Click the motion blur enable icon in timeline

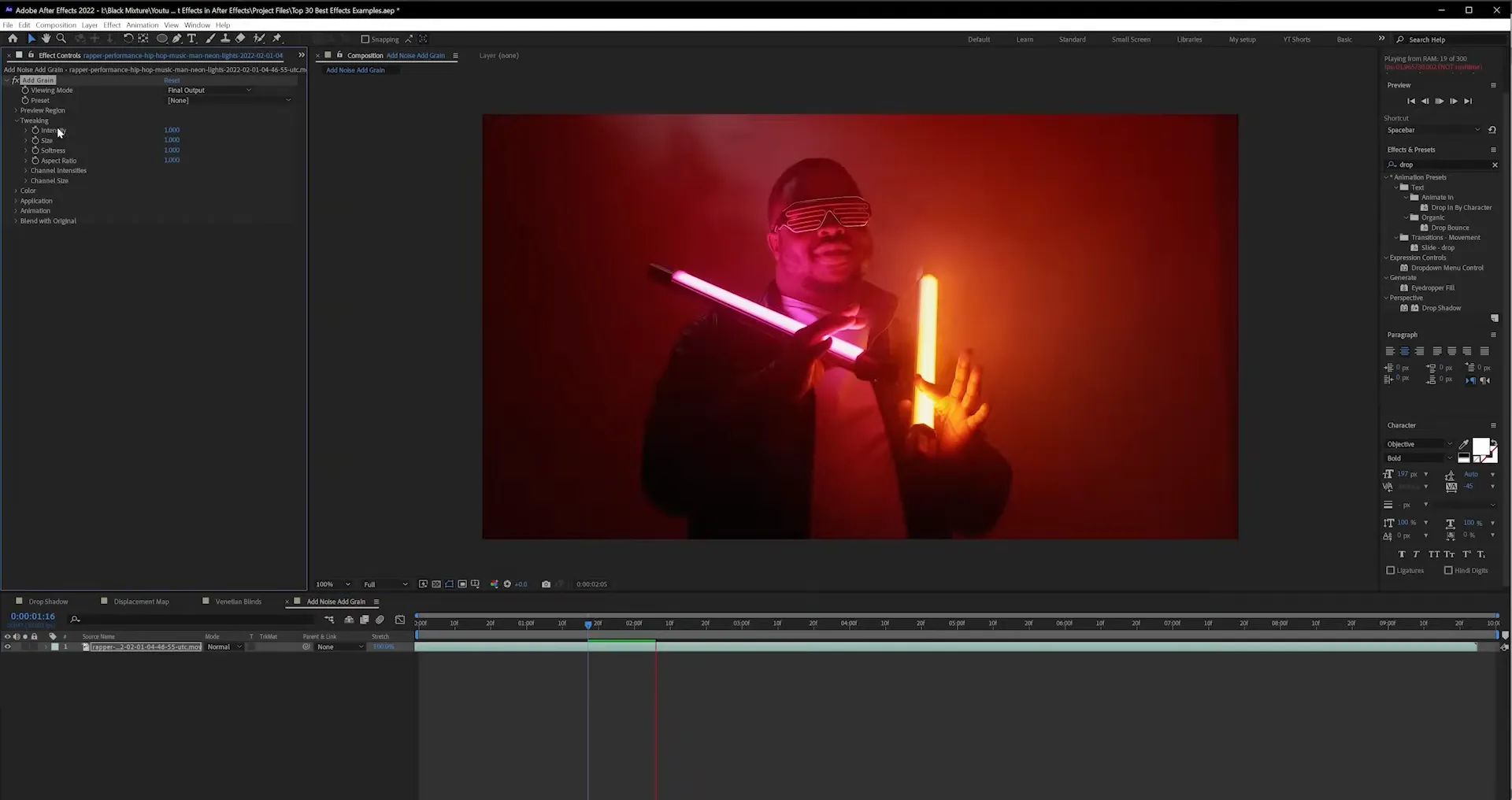[380, 620]
